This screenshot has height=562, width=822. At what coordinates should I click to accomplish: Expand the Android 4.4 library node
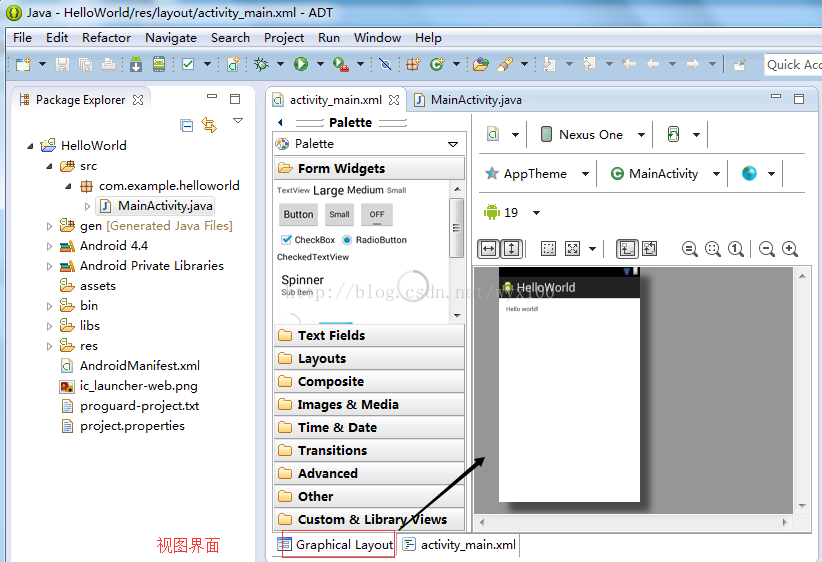[x=49, y=246]
